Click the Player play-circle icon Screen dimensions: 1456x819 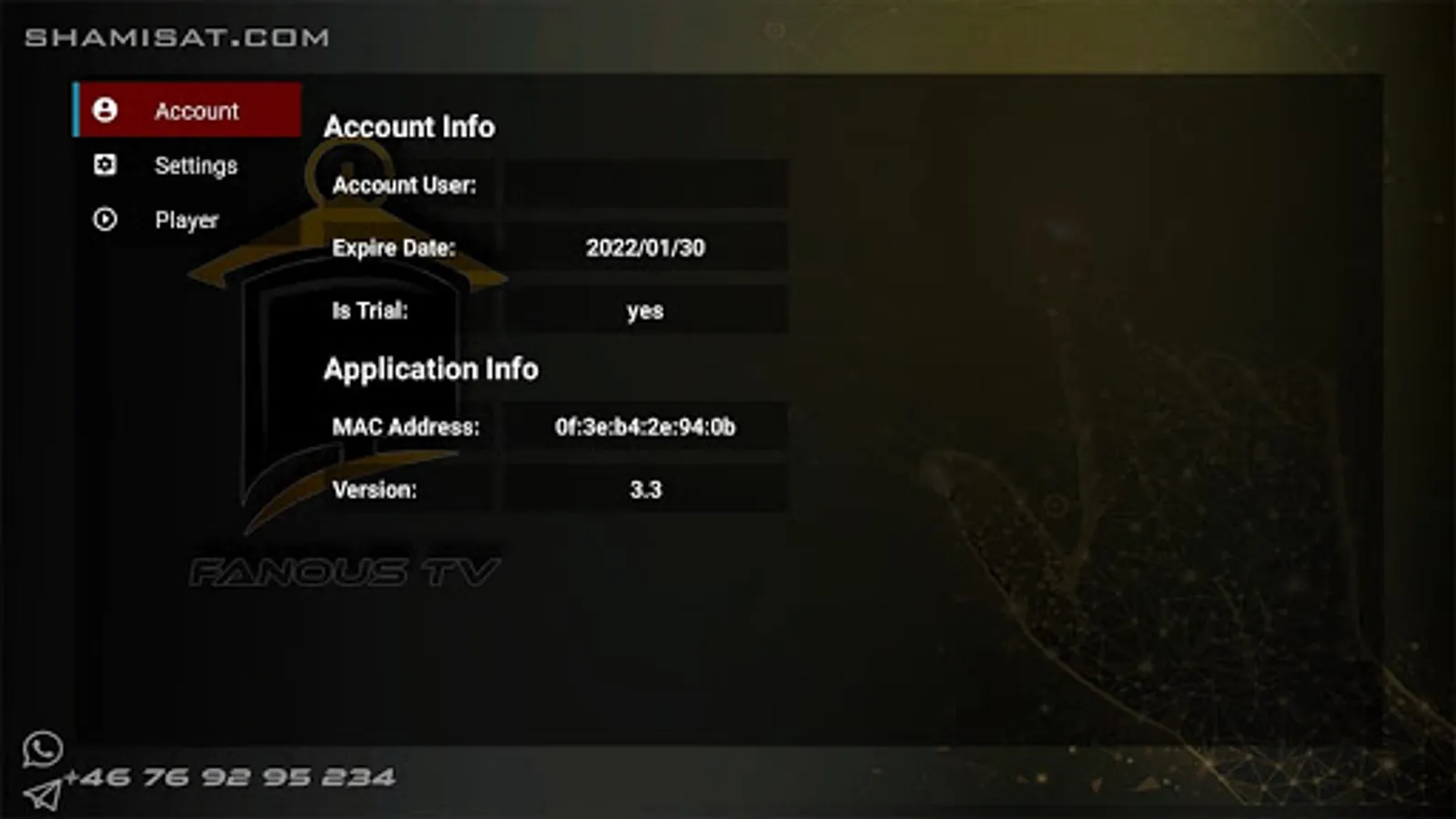click(105, 219)
